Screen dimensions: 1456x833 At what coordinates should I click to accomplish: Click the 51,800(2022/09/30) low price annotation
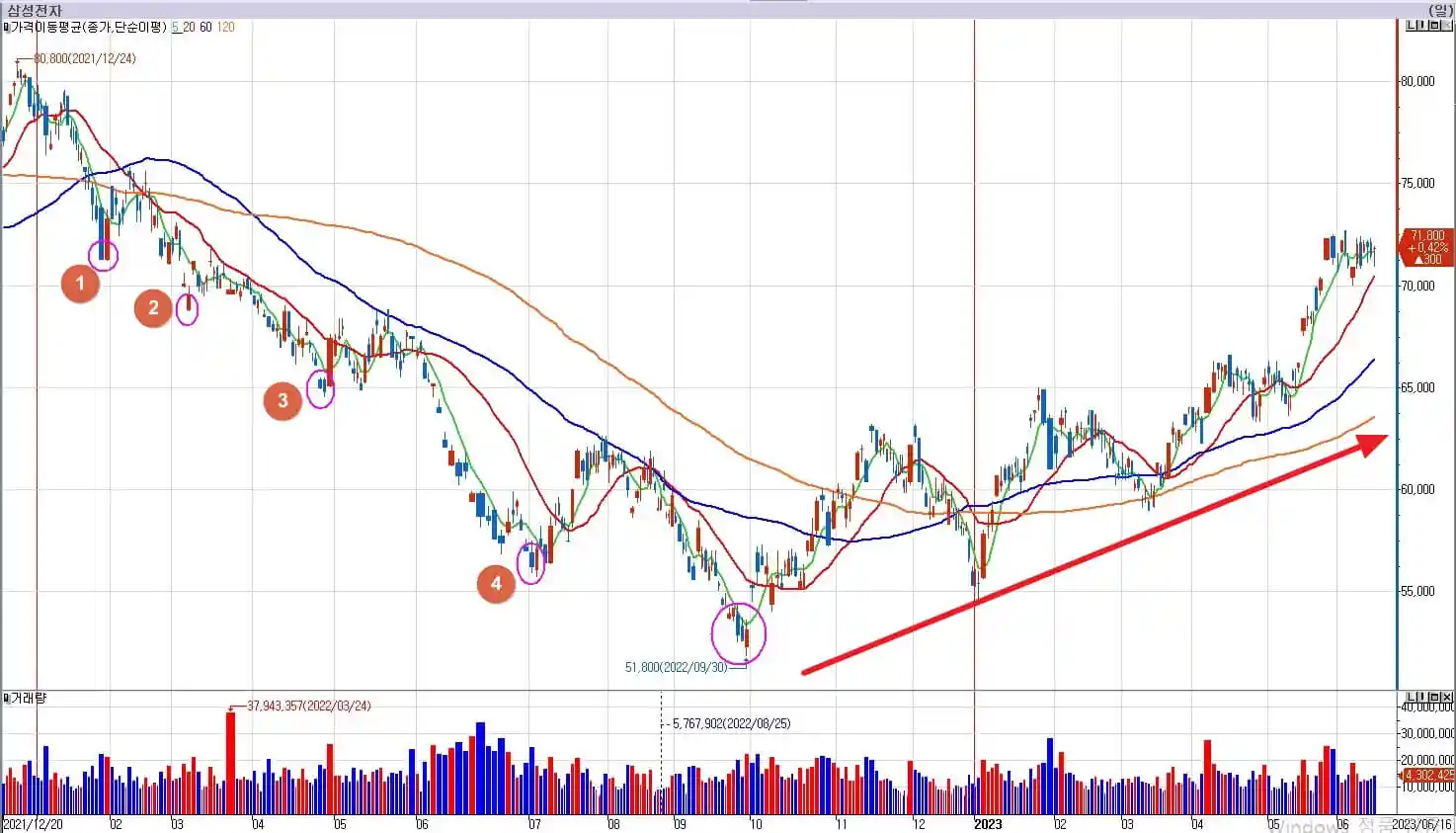[676, 667]
